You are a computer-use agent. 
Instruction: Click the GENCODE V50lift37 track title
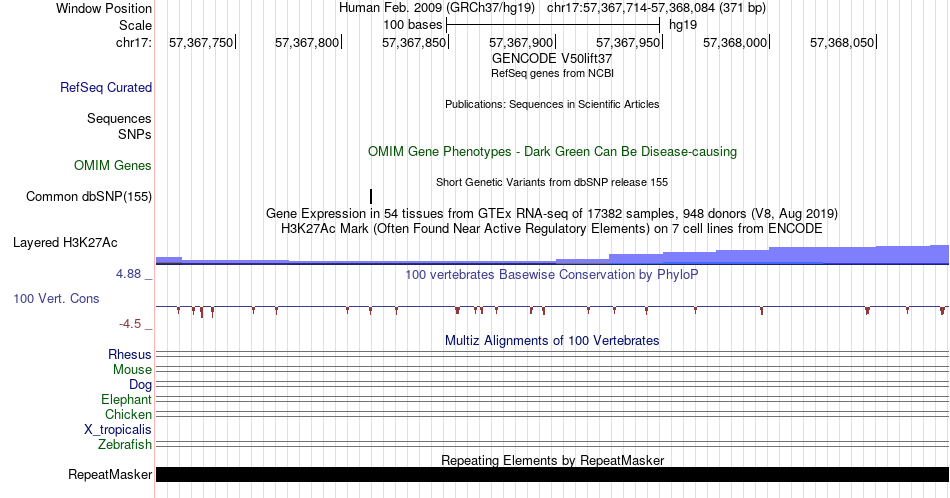[x=552, y=59]
